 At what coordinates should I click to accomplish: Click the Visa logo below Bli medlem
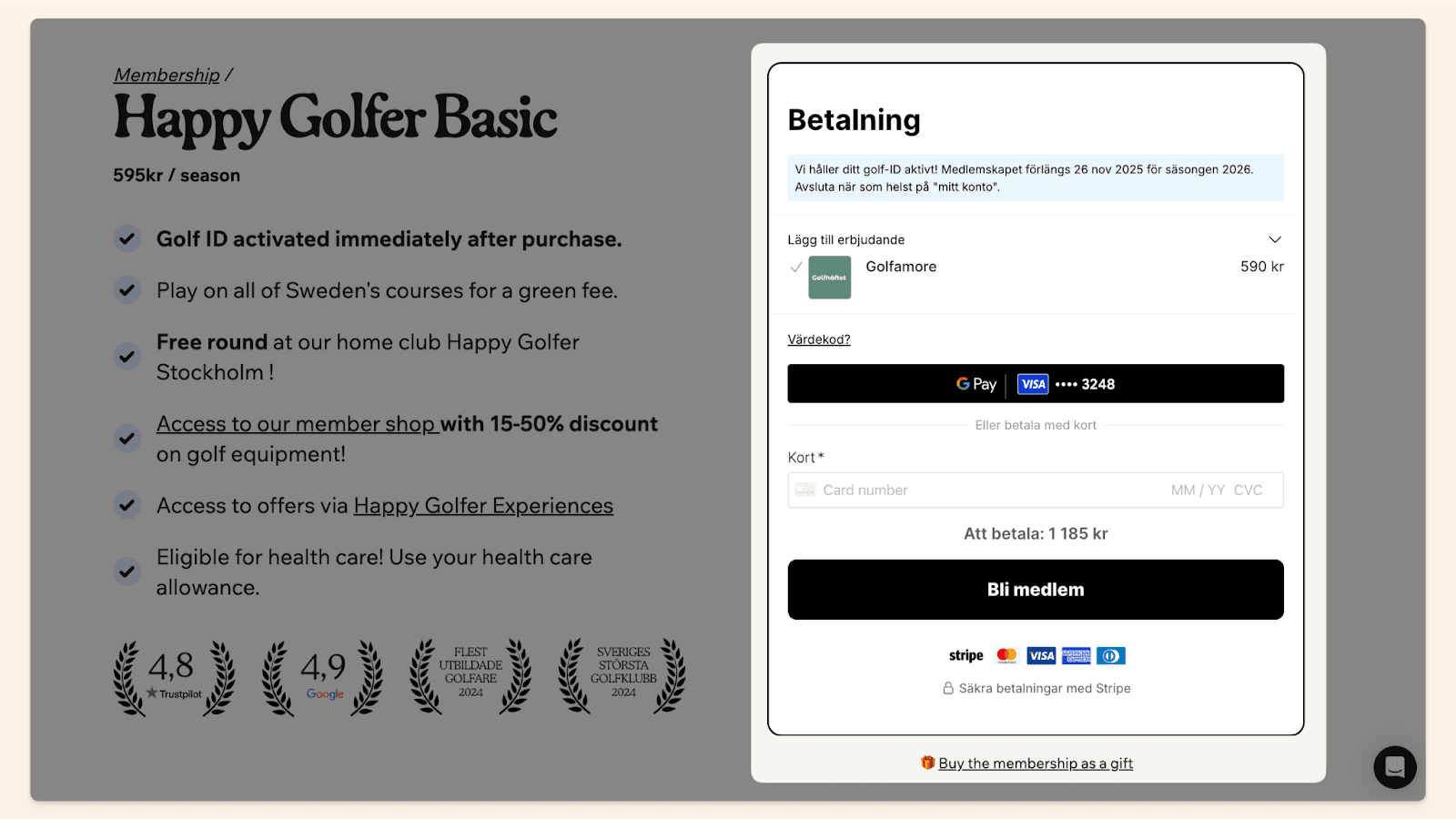tap(1041, 656)
